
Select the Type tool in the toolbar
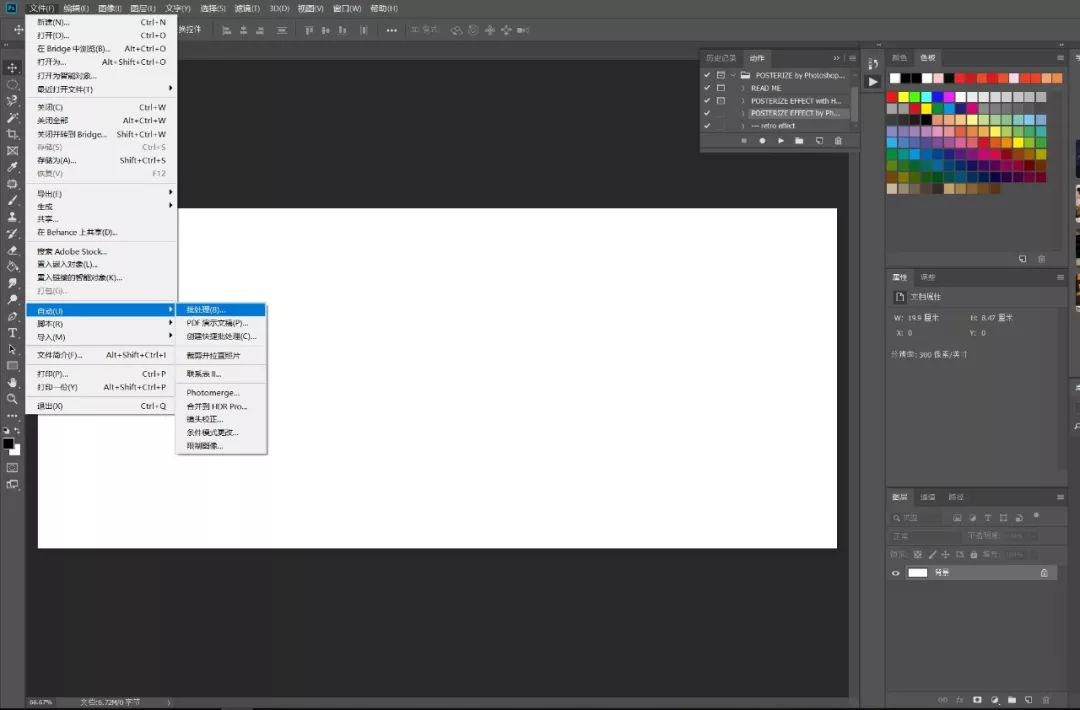[12, 332]
